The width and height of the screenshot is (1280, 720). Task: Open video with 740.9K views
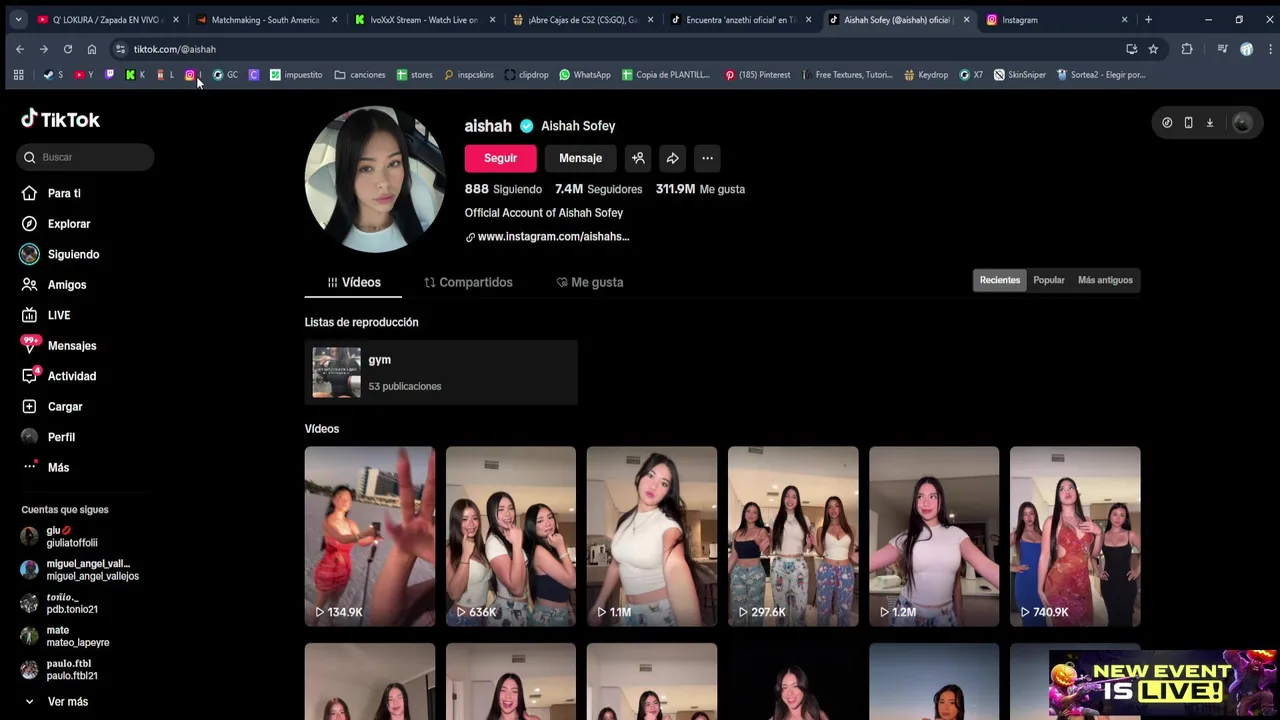pyautogui.click(x=1075, y=536)
